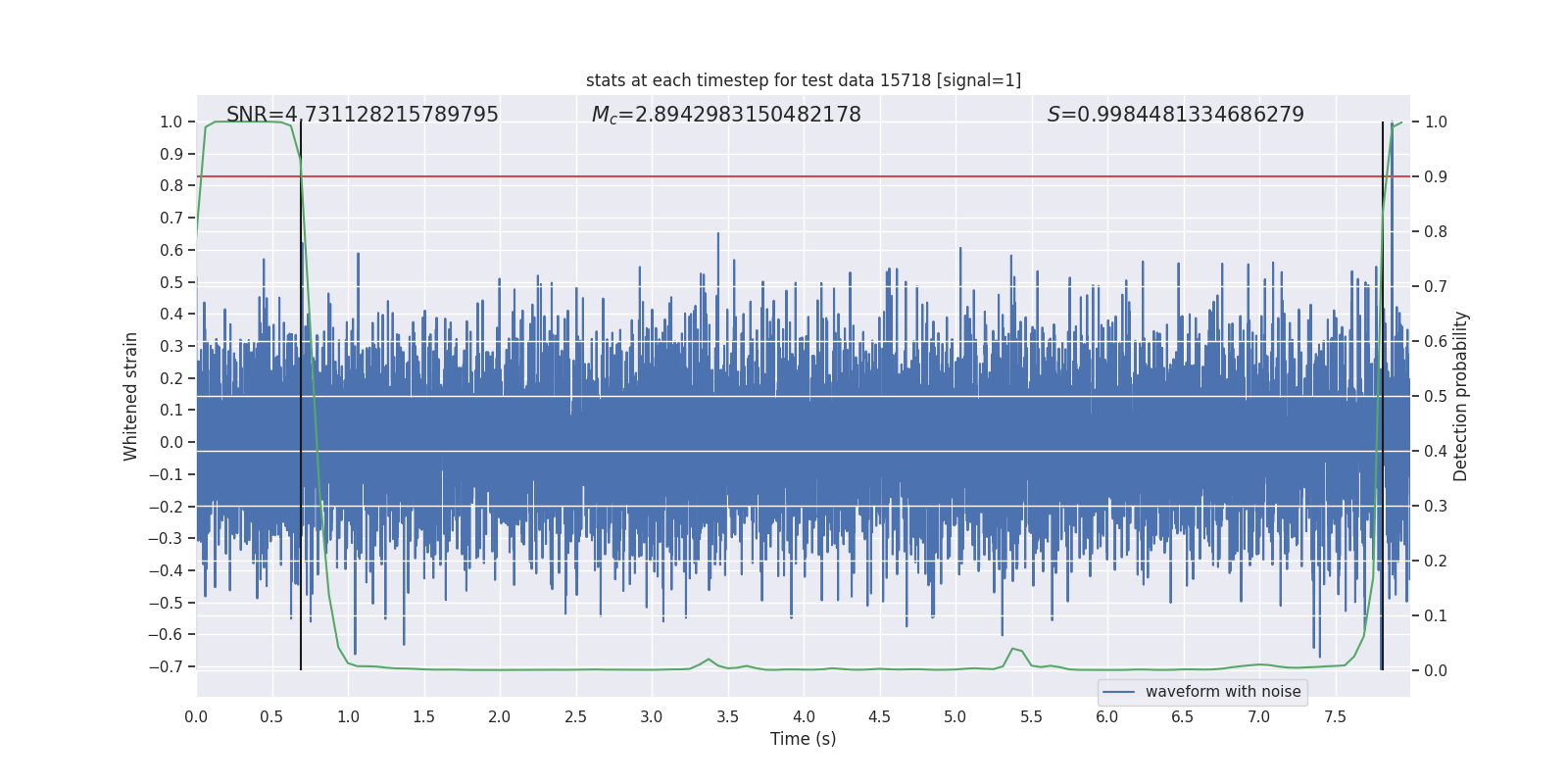
Task: Click the 4.0 tick label on time axis
Action: (x=803, y=717)
